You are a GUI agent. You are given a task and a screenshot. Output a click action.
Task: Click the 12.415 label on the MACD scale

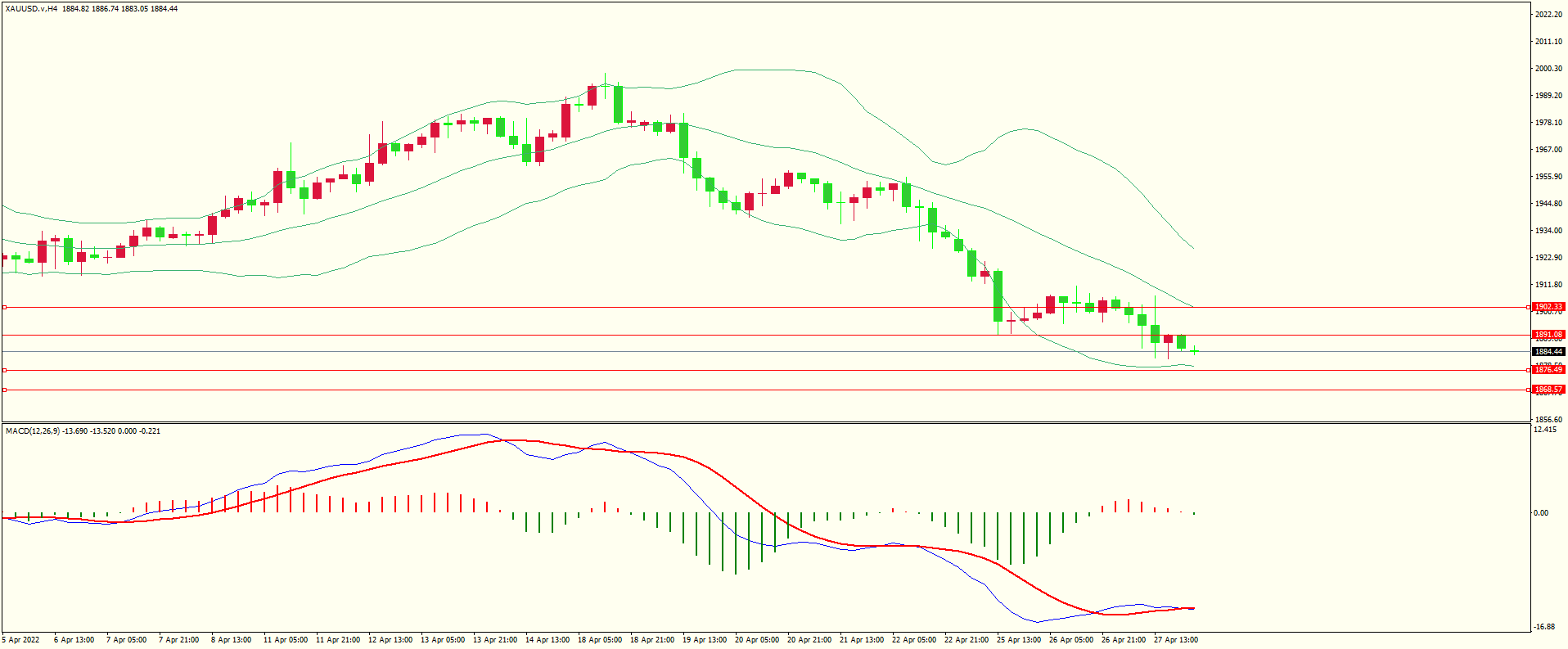tap(1545, 430)
